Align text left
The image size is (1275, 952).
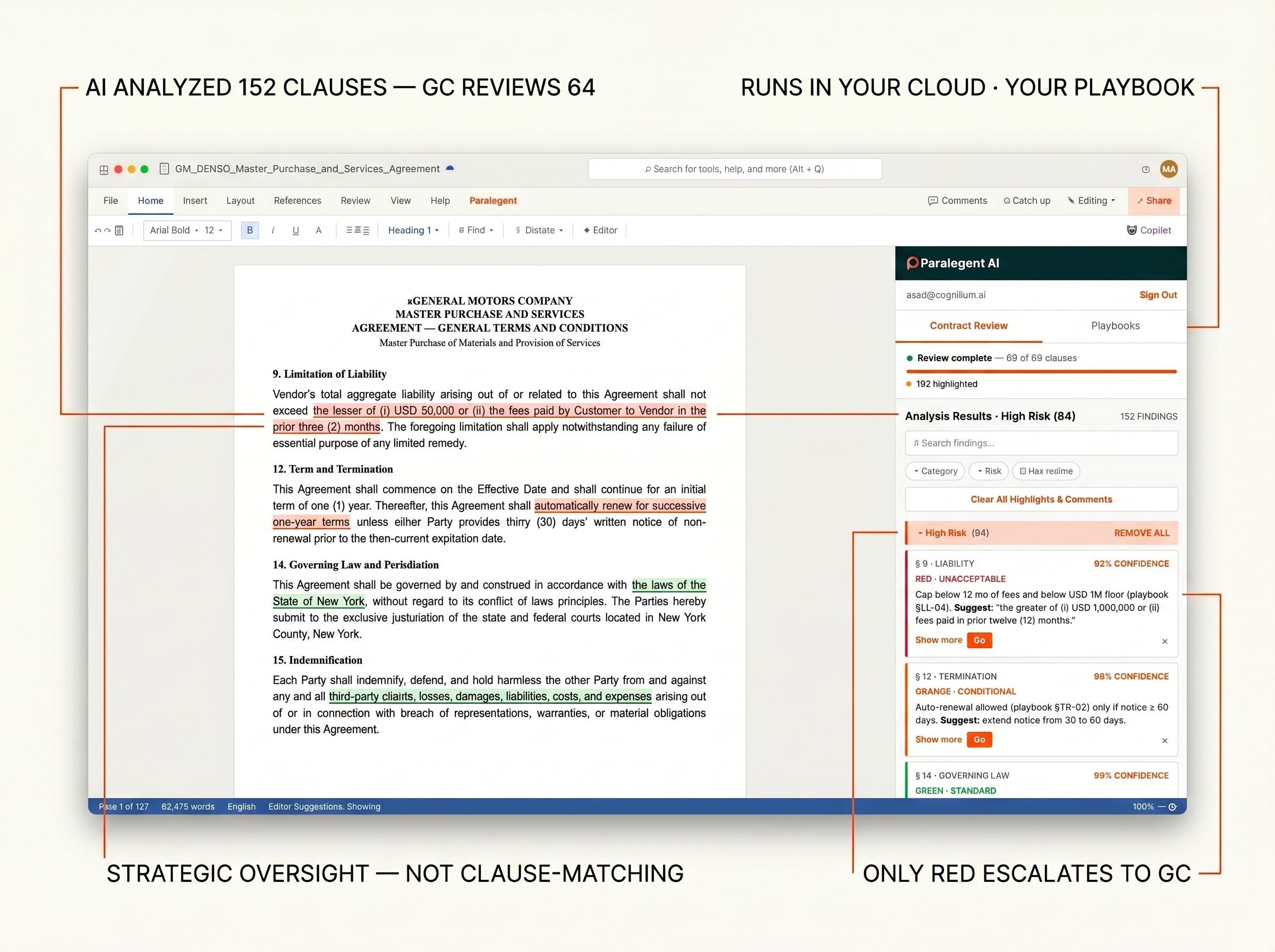point(348,231)
